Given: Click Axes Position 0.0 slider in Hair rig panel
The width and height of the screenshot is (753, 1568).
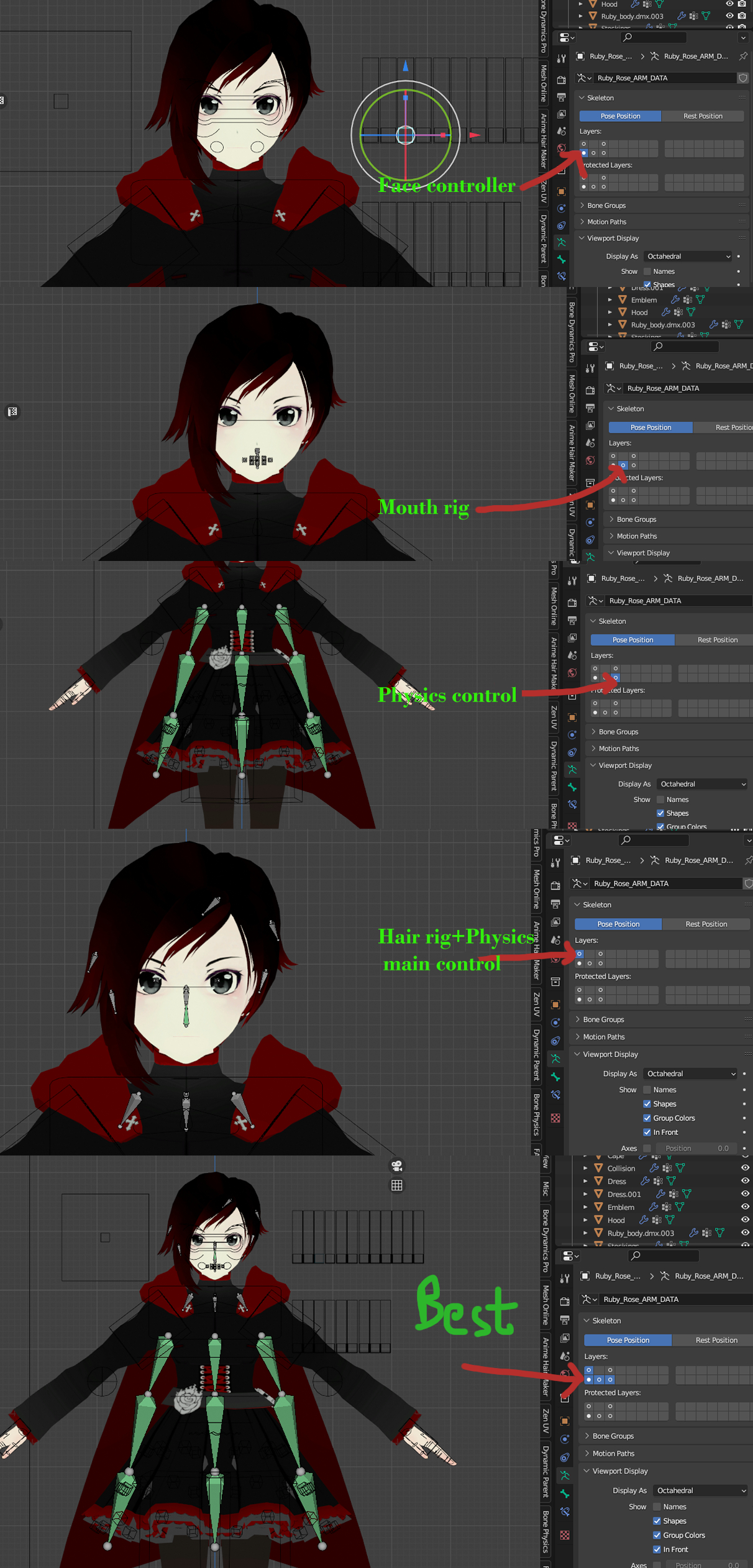Looking at the screenshot, I should click(696, 1148).
